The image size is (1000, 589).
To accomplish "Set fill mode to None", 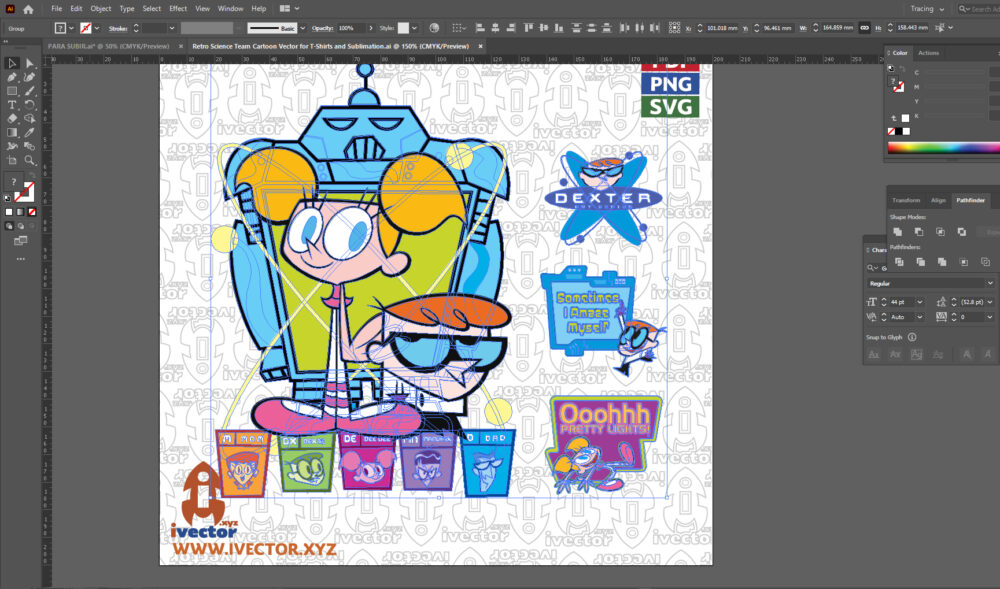I will (x=32, y=212).
